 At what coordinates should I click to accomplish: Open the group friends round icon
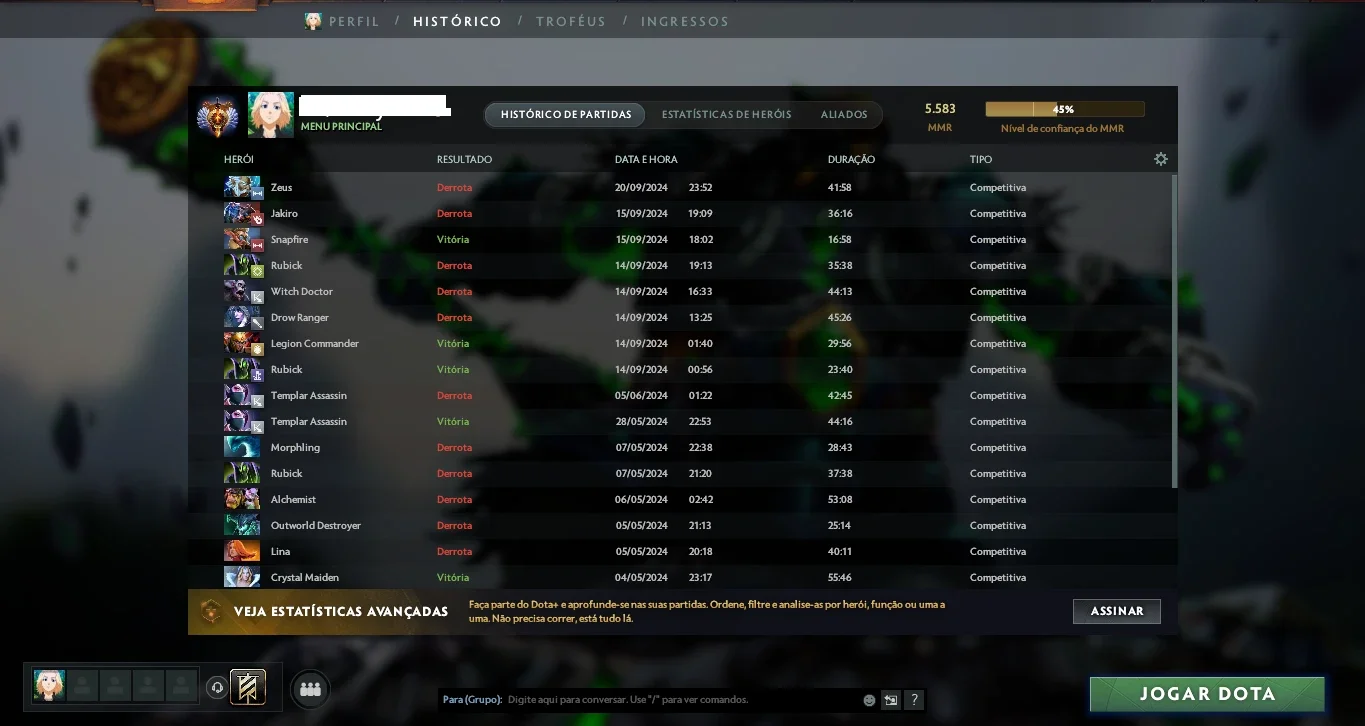[310, 688]
